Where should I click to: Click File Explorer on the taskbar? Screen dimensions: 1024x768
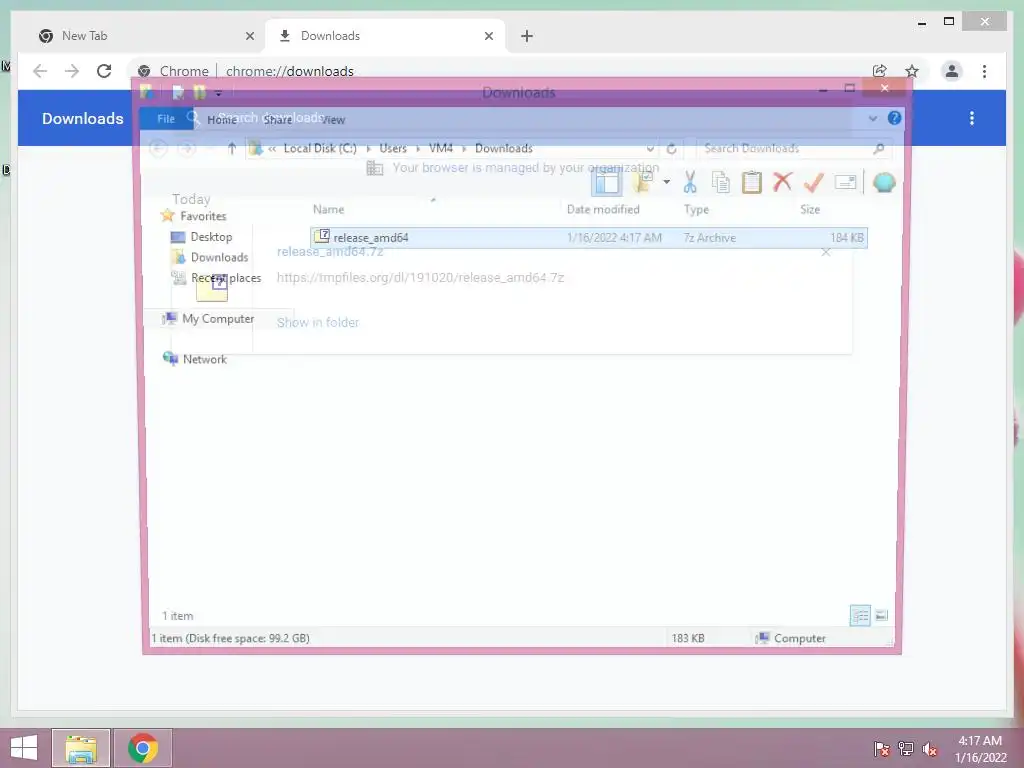[81, 748]
